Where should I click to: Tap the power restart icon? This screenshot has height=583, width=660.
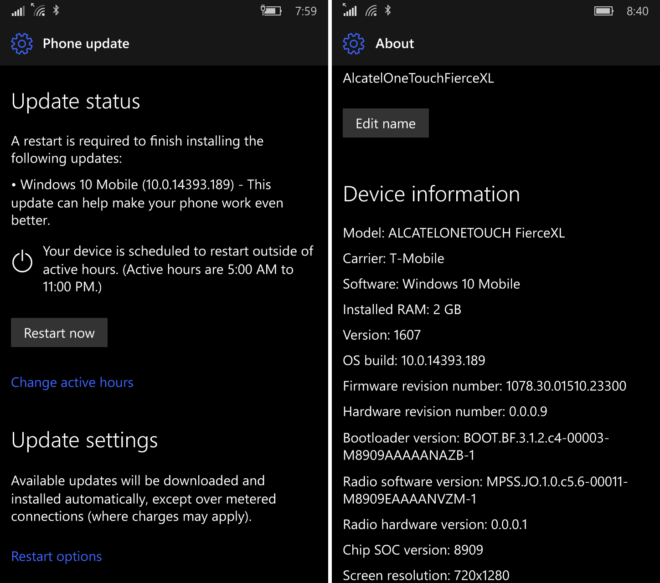22,261
